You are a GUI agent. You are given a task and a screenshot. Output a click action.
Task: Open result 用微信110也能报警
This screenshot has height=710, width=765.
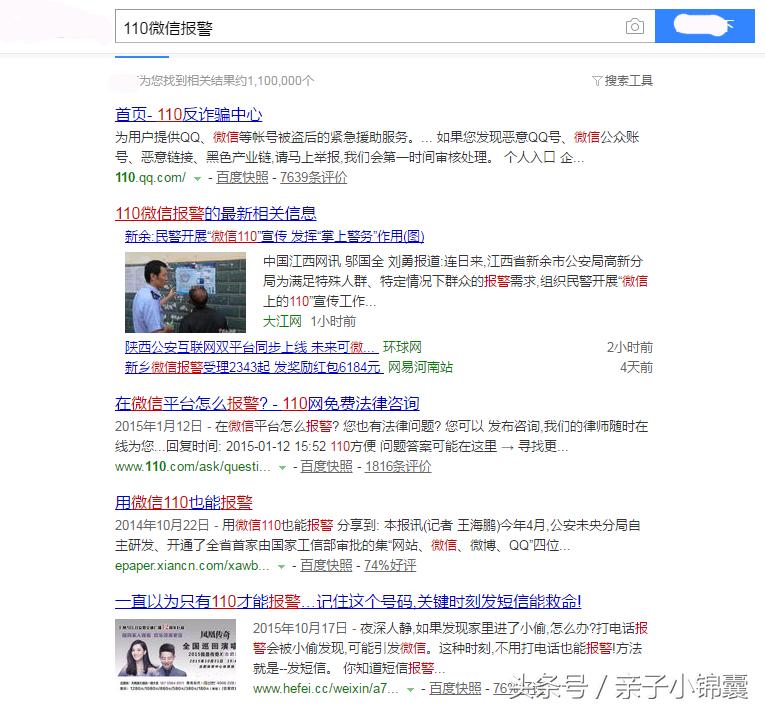[184, 503]
